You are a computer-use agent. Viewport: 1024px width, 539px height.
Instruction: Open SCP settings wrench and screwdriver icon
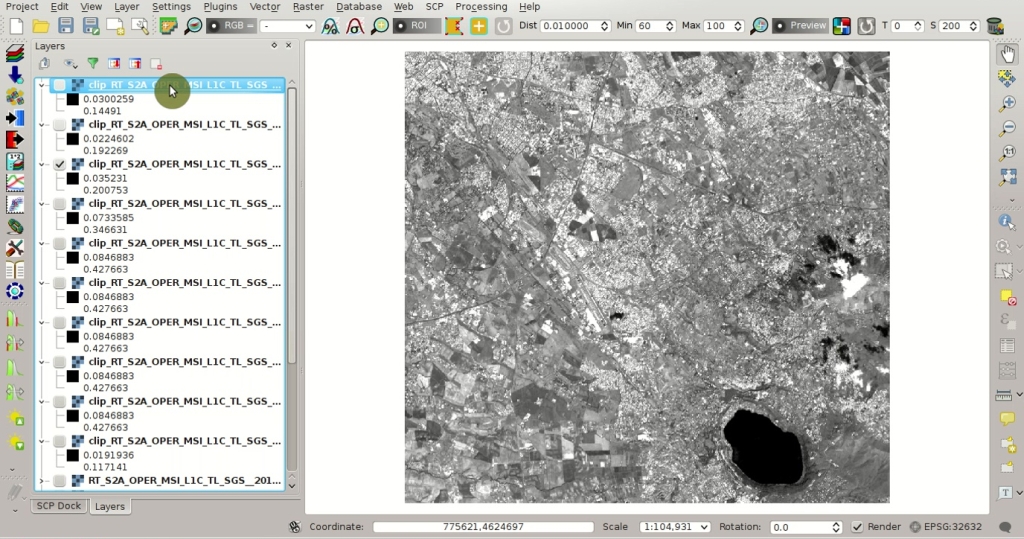pyautogui.click(x=15, y=248)
